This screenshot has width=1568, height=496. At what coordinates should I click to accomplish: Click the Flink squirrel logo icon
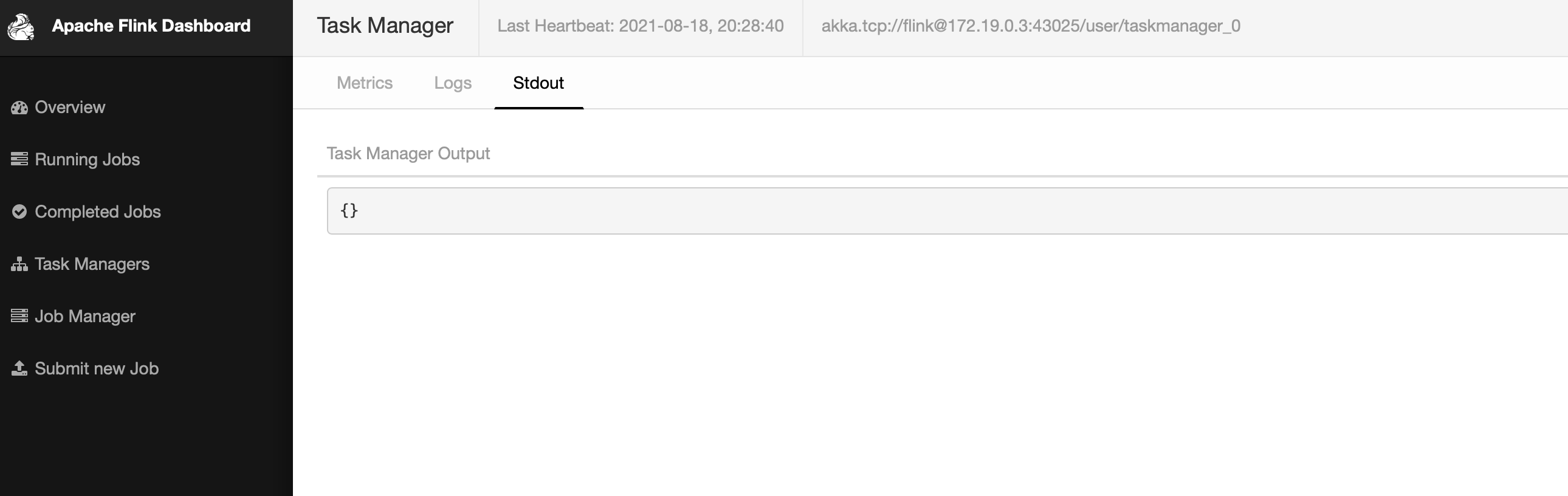[21, 27]
